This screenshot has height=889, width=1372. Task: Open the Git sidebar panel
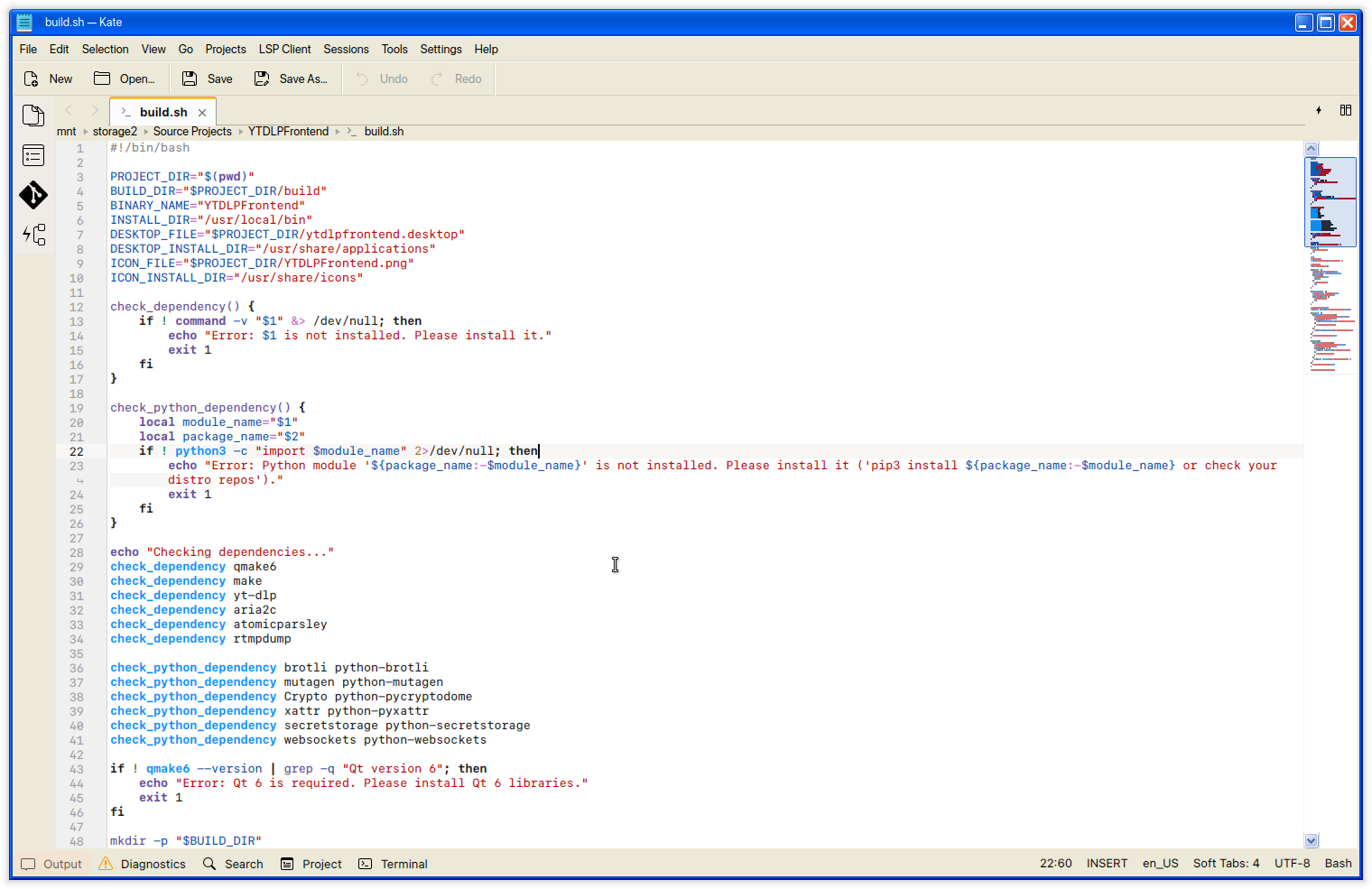point(33,195)
